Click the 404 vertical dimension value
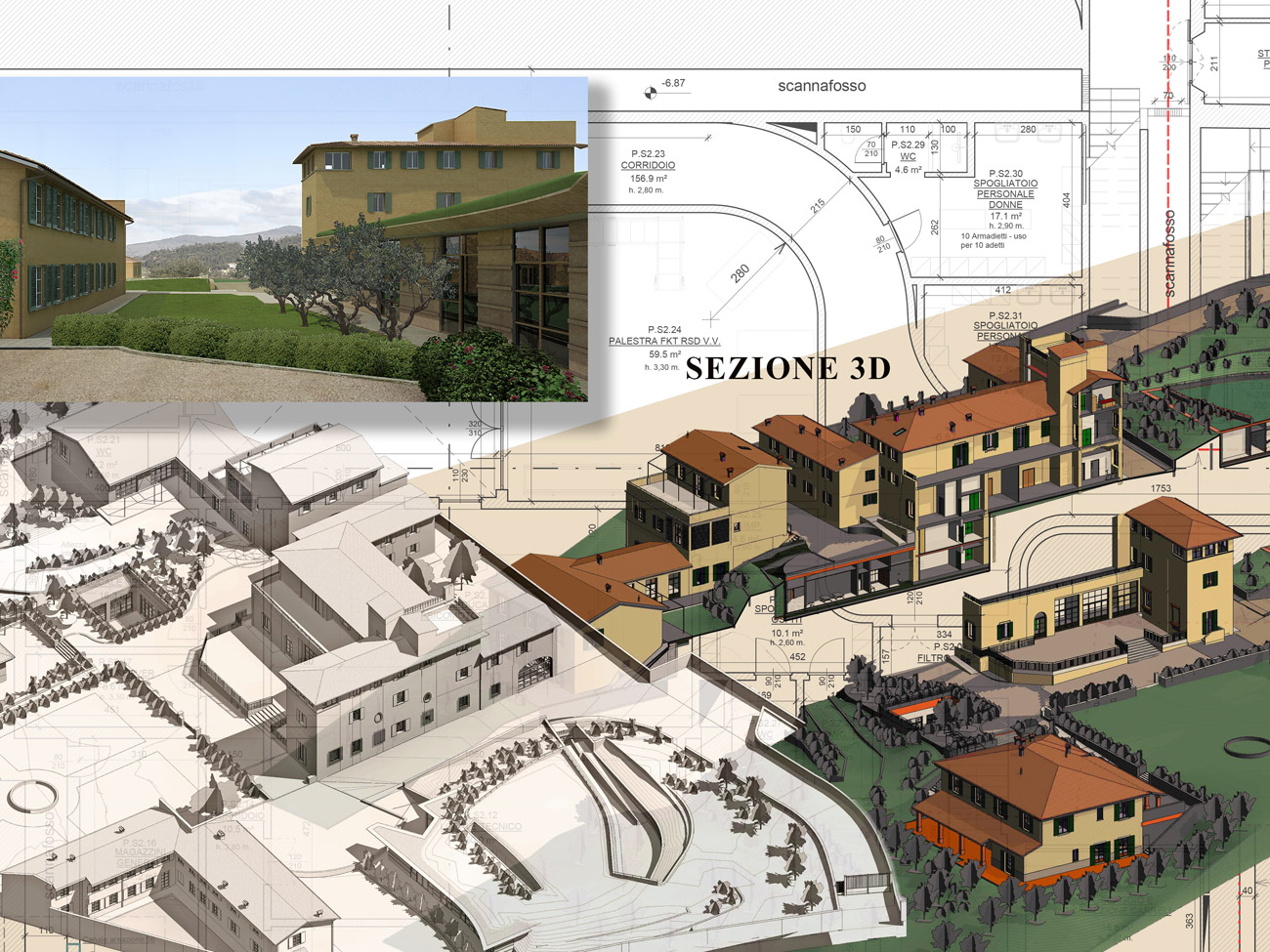This screenshot has width=1270, height=952. [x=1067, y=200]
